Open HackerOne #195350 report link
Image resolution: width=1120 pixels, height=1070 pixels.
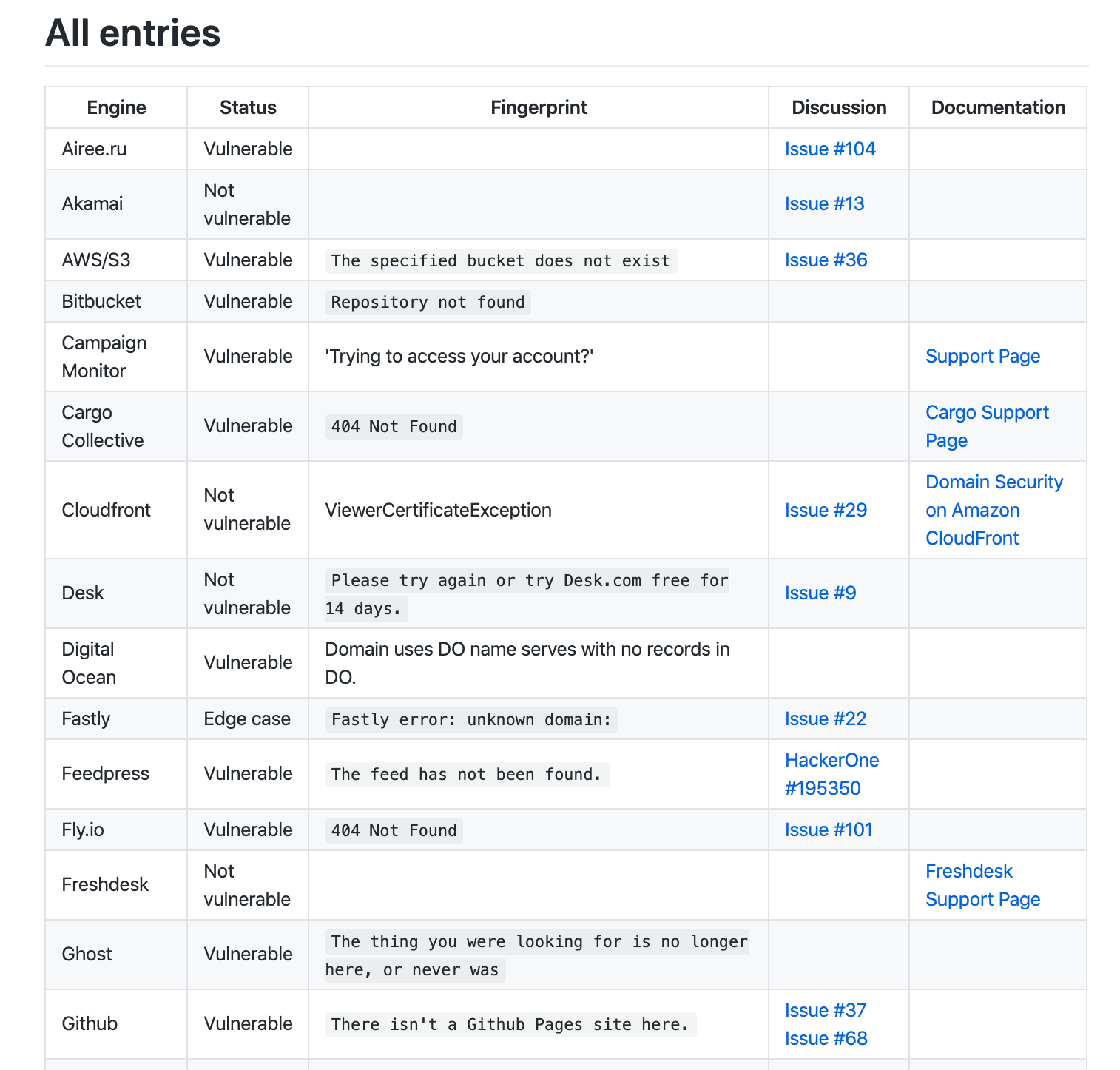pyautogui.click(x=832, y=774)
